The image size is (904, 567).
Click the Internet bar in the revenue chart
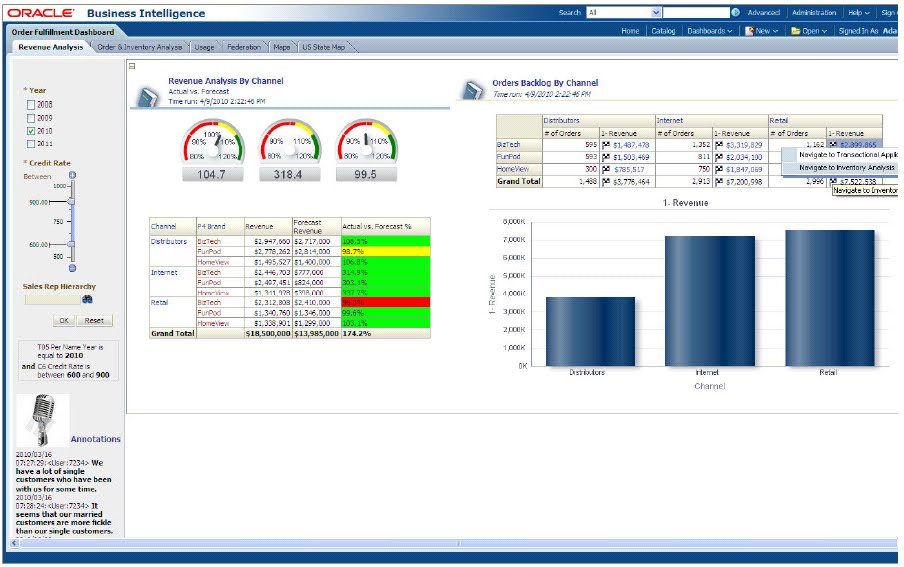point(710,301)
